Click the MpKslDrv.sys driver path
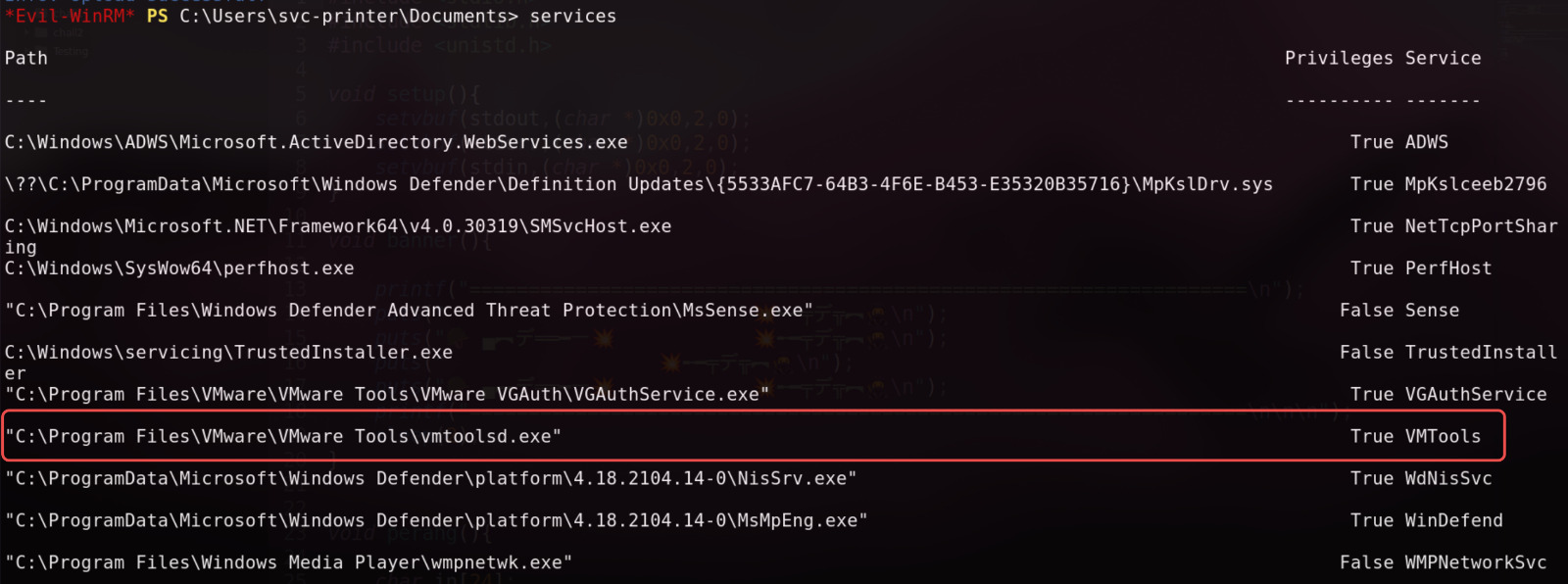1568x584 pixels. pyautogui.click(x=638, y=184)
